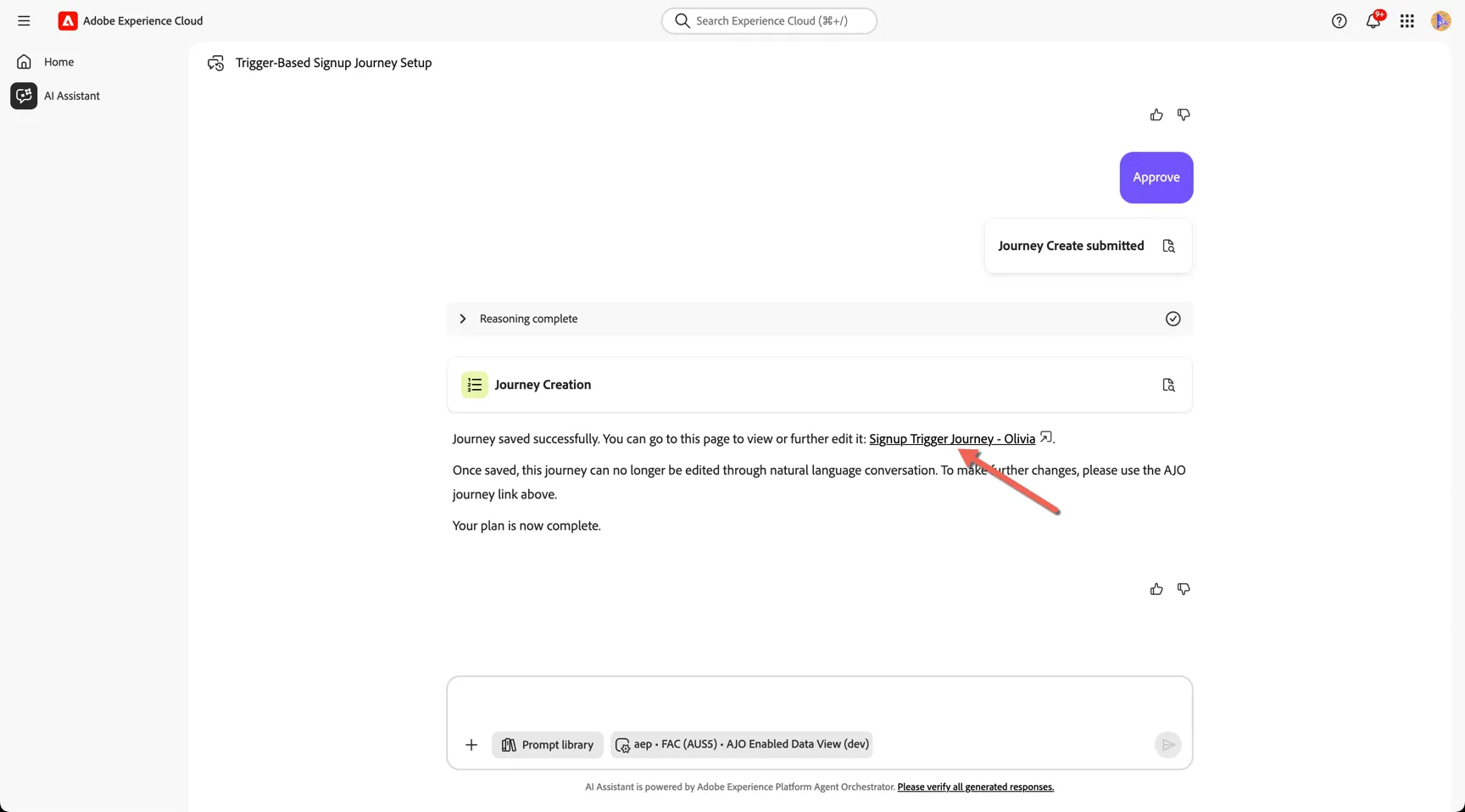The width and height of the screenshot is (1465, 812).
Task: Open the hamburger navigation menu
Action: pyautogui.click(x=24, y=21)
